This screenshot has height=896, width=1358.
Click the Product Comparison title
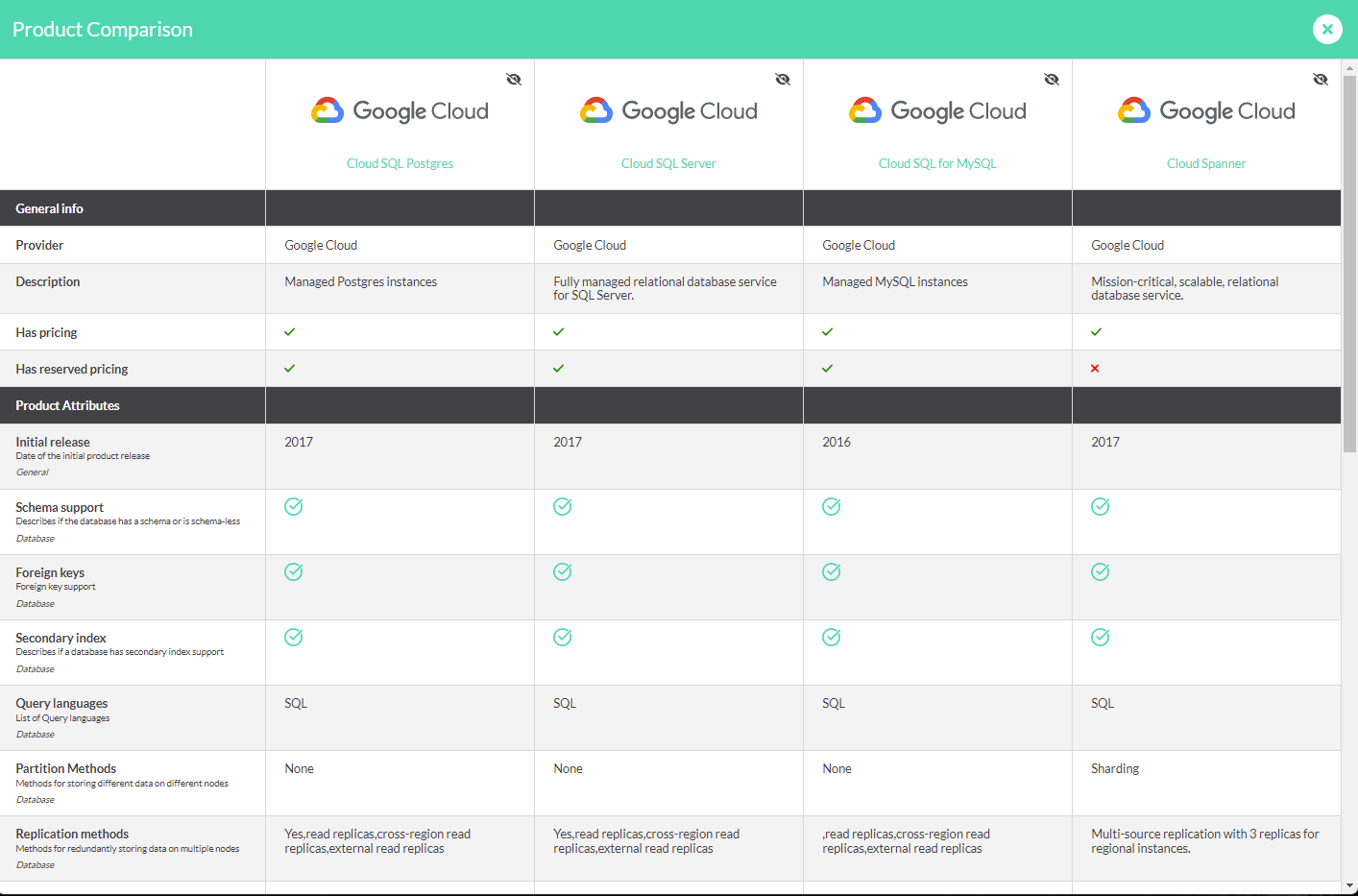[103, 30]
